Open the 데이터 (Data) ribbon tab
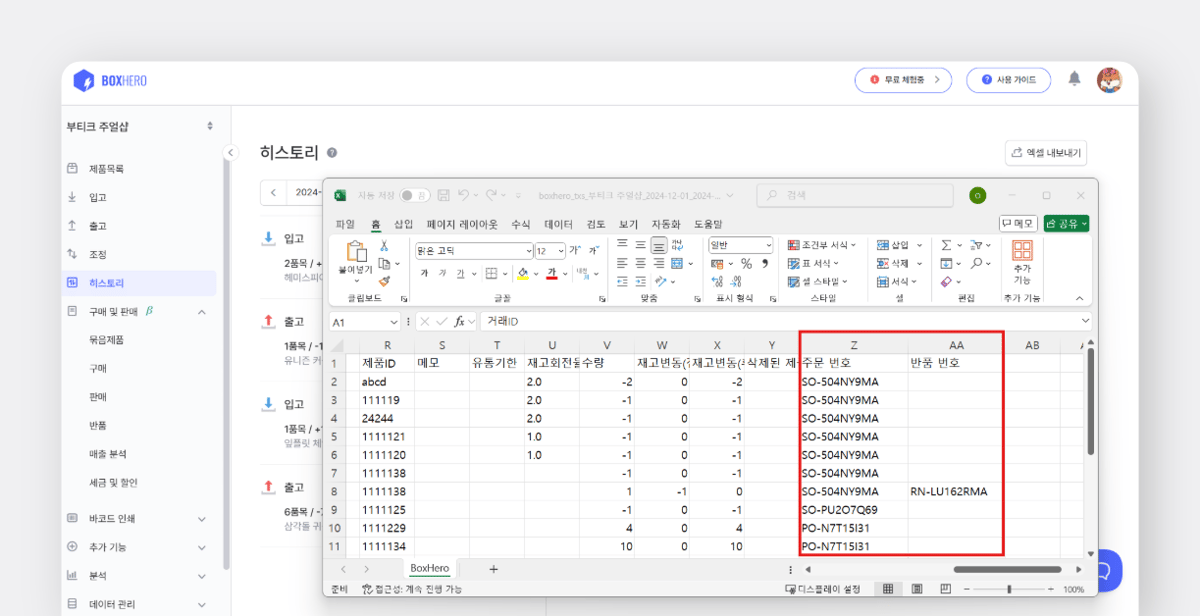This screenshot has width=1200, height=616. coord(558,224)
